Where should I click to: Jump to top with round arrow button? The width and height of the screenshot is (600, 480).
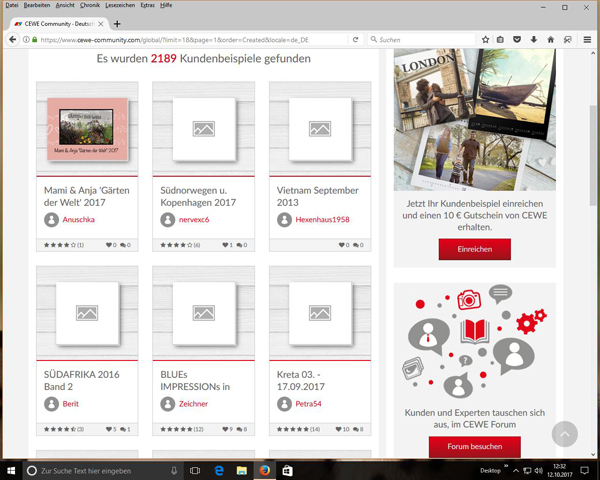(x=564, y=434)
